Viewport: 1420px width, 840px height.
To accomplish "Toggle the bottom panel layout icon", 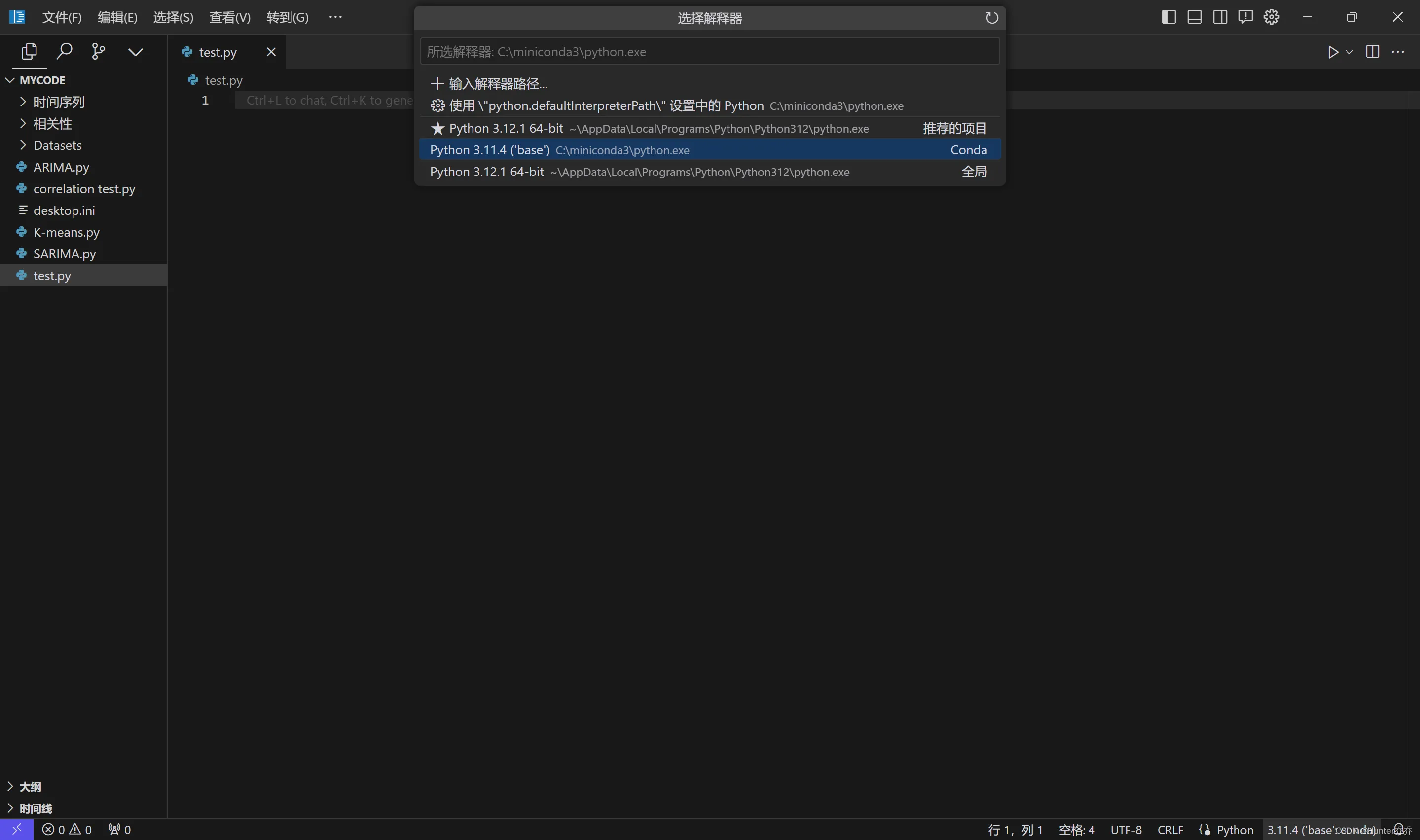I will pos(1195,17).
